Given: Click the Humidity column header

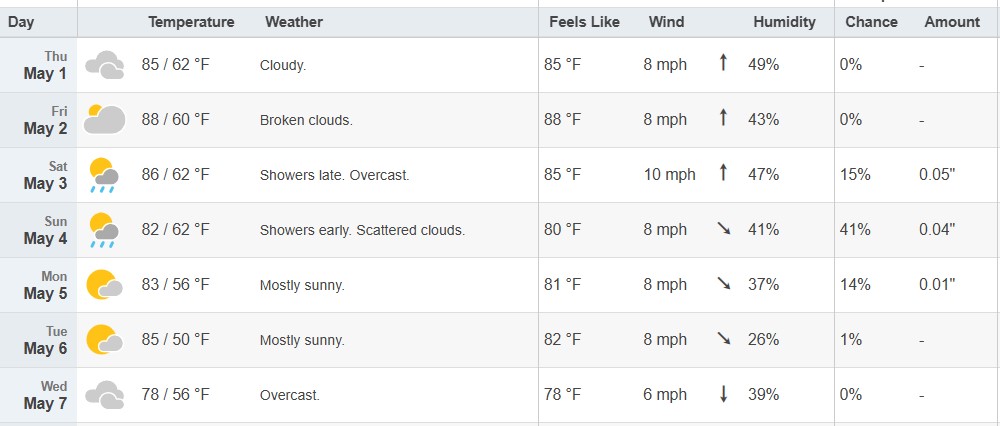Looking at the screenshot, I should click(784, 22).
